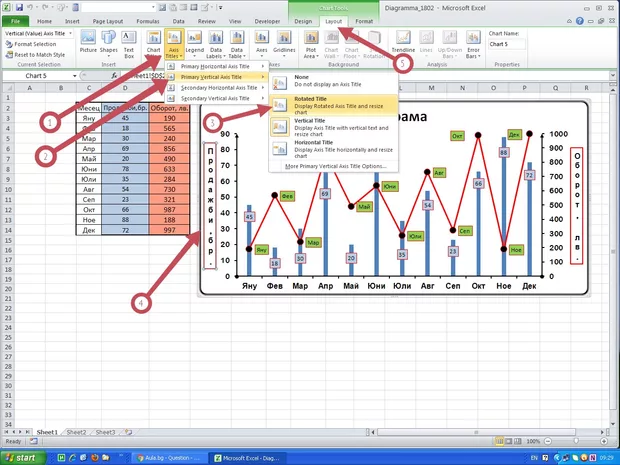Choose the Horizontal Title option

pos(333,149)
